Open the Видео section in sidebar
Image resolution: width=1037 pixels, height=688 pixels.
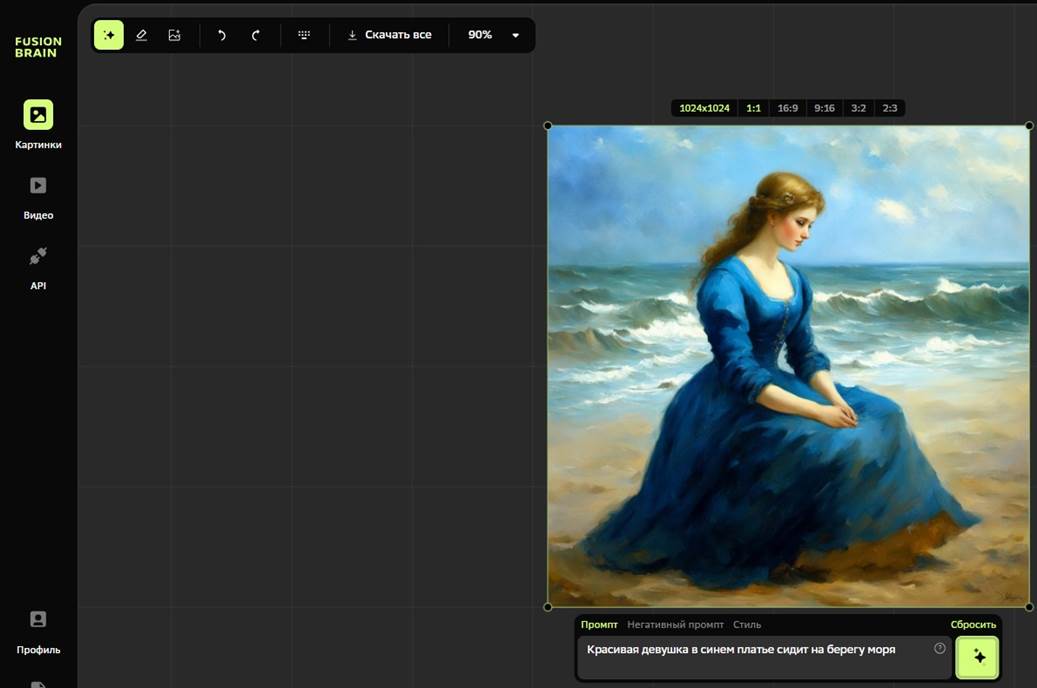pyautogui.click(x=38, y=196)
